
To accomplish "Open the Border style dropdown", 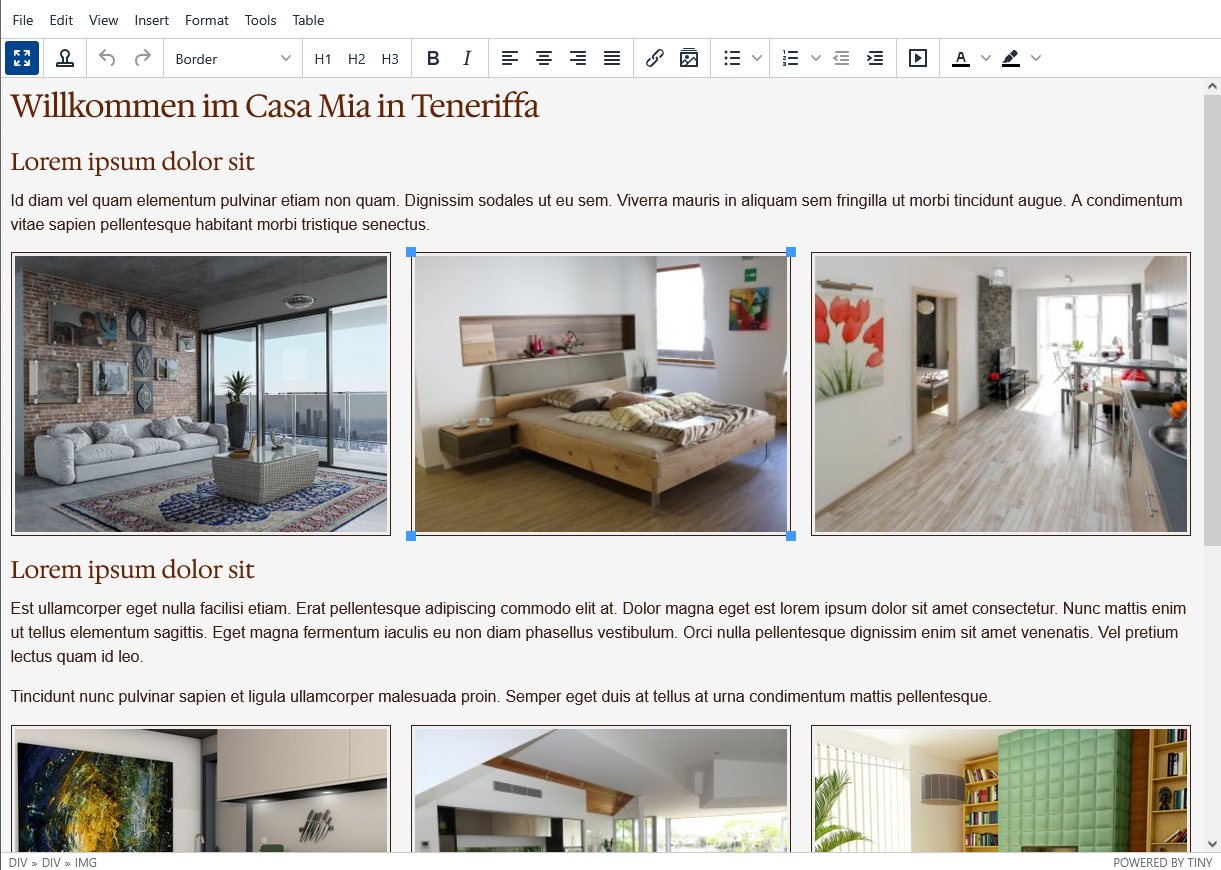I will pos(233,59).
